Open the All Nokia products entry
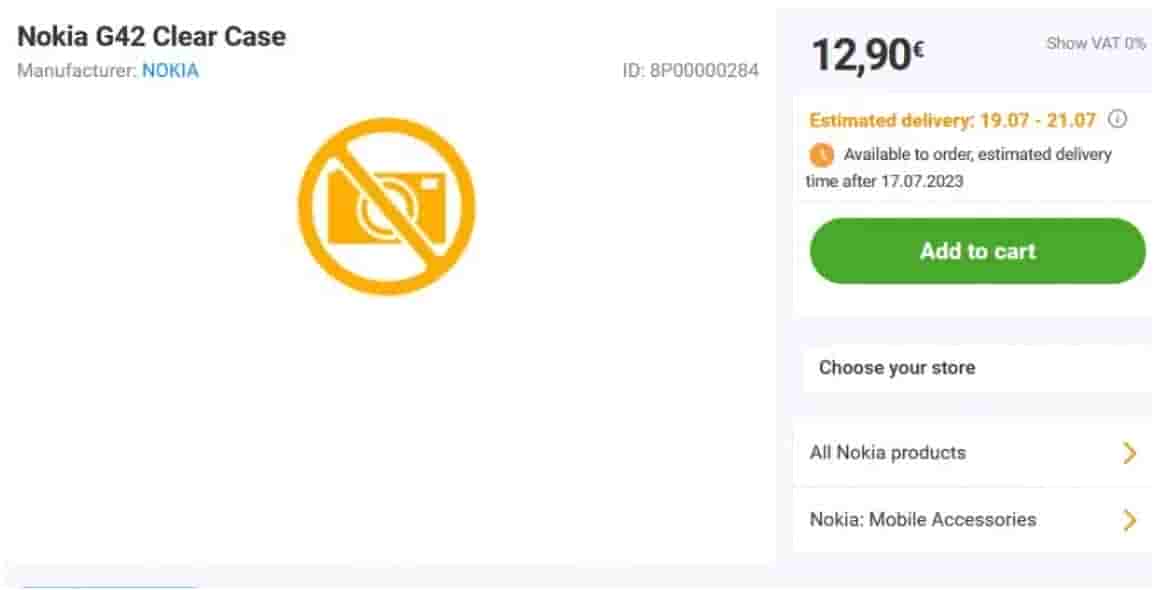 point(973,452)
